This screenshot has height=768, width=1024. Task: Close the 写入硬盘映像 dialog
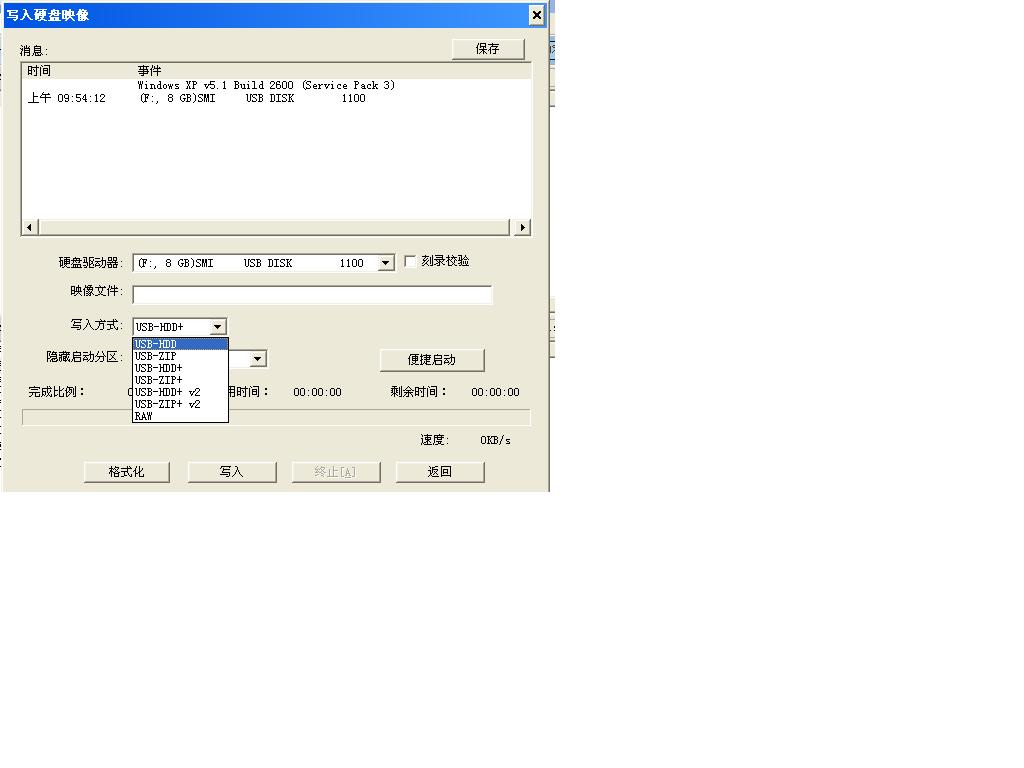tap(536, 15)
